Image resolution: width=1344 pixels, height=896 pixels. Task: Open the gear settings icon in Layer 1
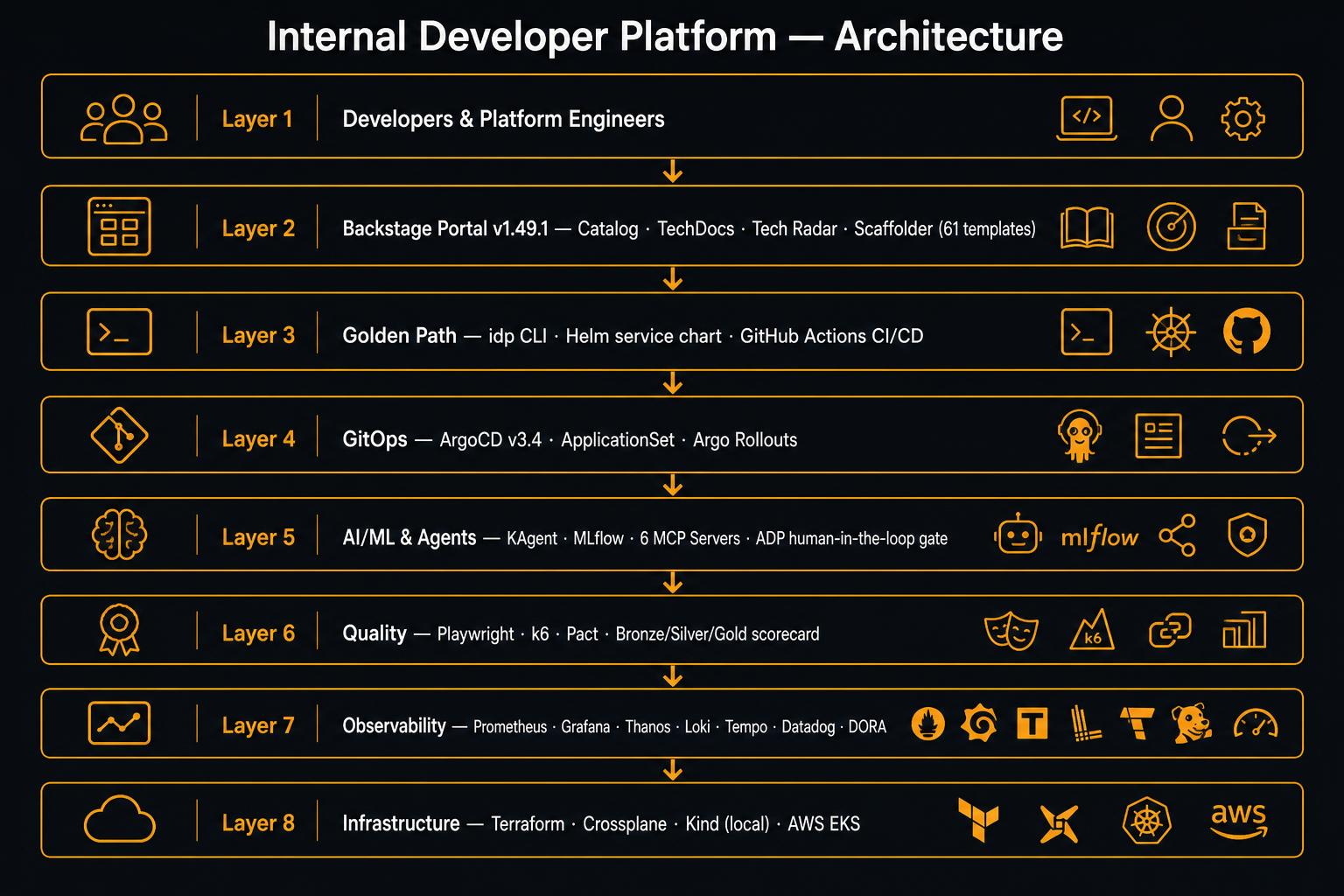[1242, 118]
